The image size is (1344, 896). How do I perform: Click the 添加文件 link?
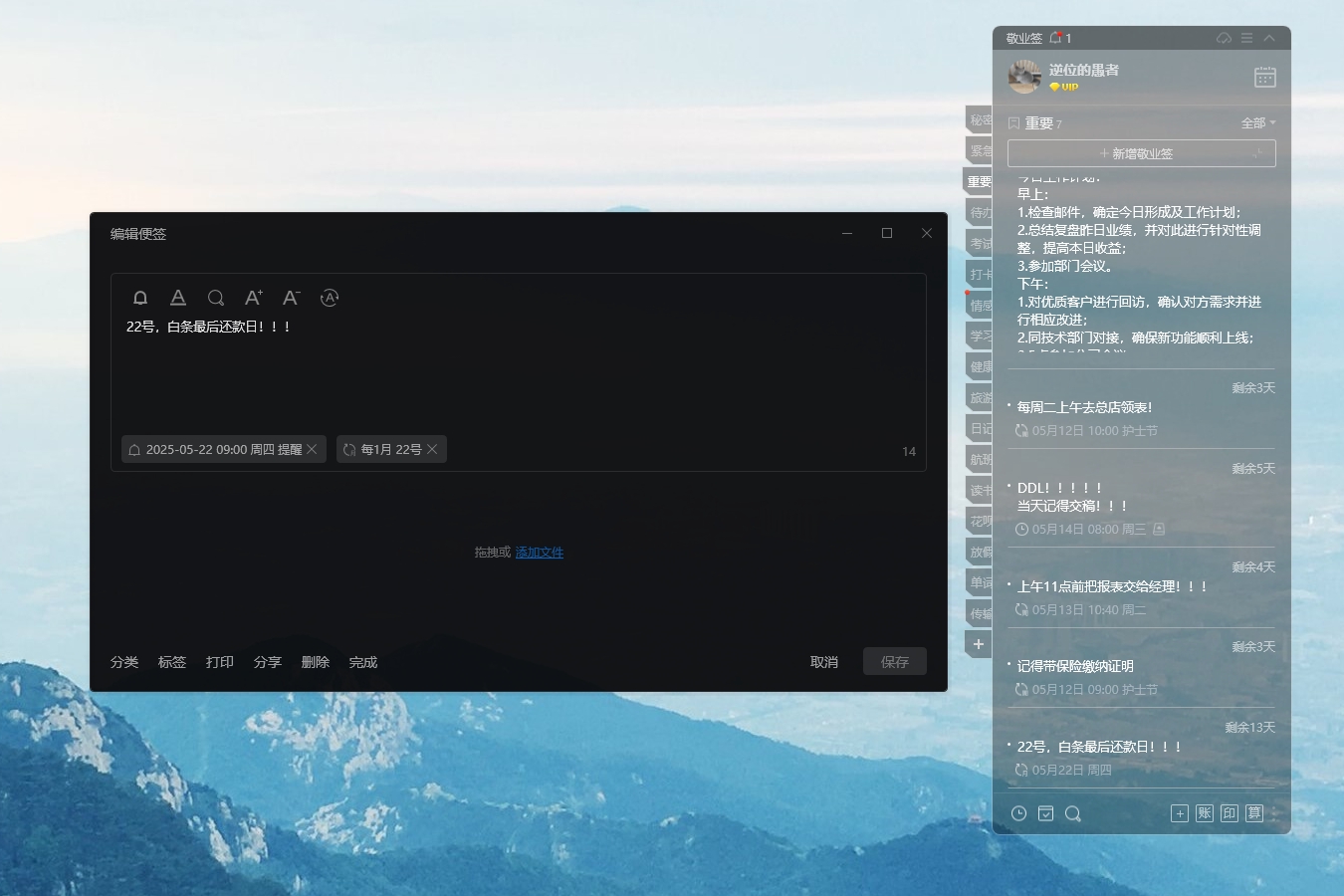[540, 553]
